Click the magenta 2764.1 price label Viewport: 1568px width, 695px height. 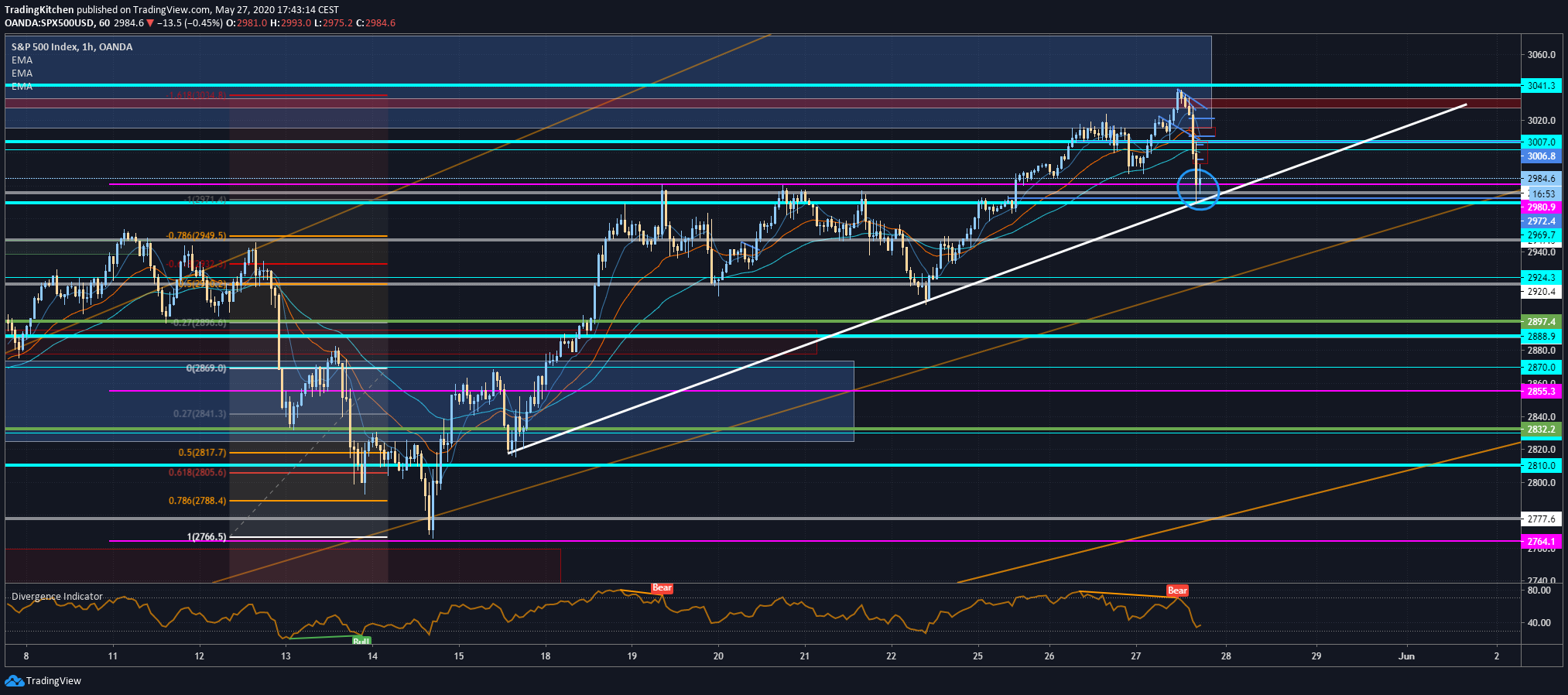tap(1541, 542)
